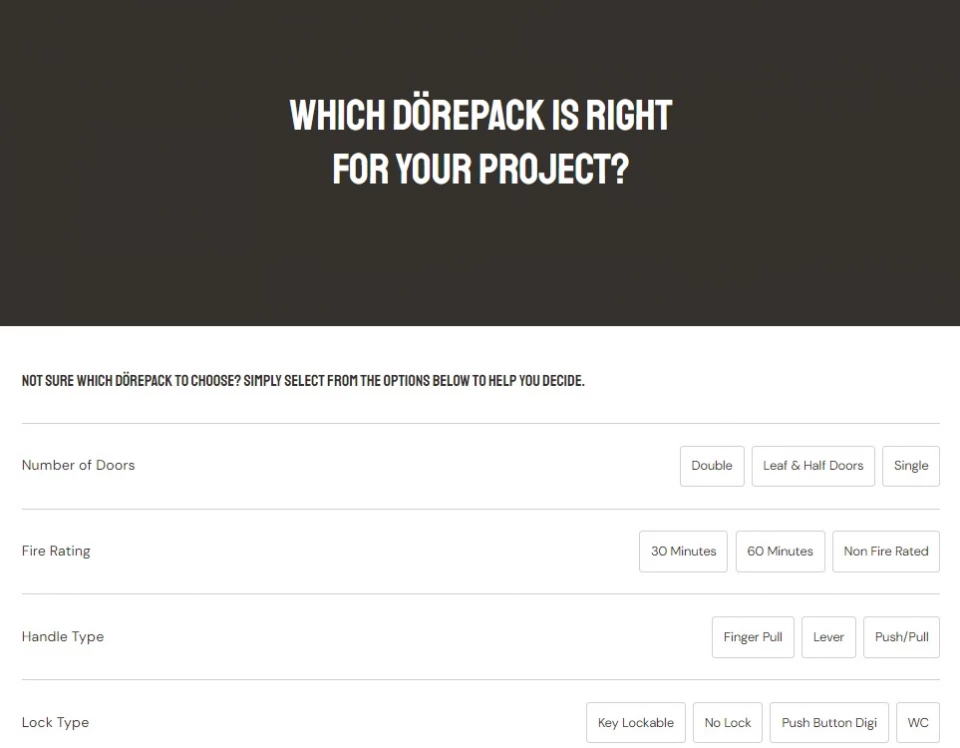Click the 'Not sure which Dörepack' instruction text
This screenshot has width=960, height=748.
pos(303,381)
